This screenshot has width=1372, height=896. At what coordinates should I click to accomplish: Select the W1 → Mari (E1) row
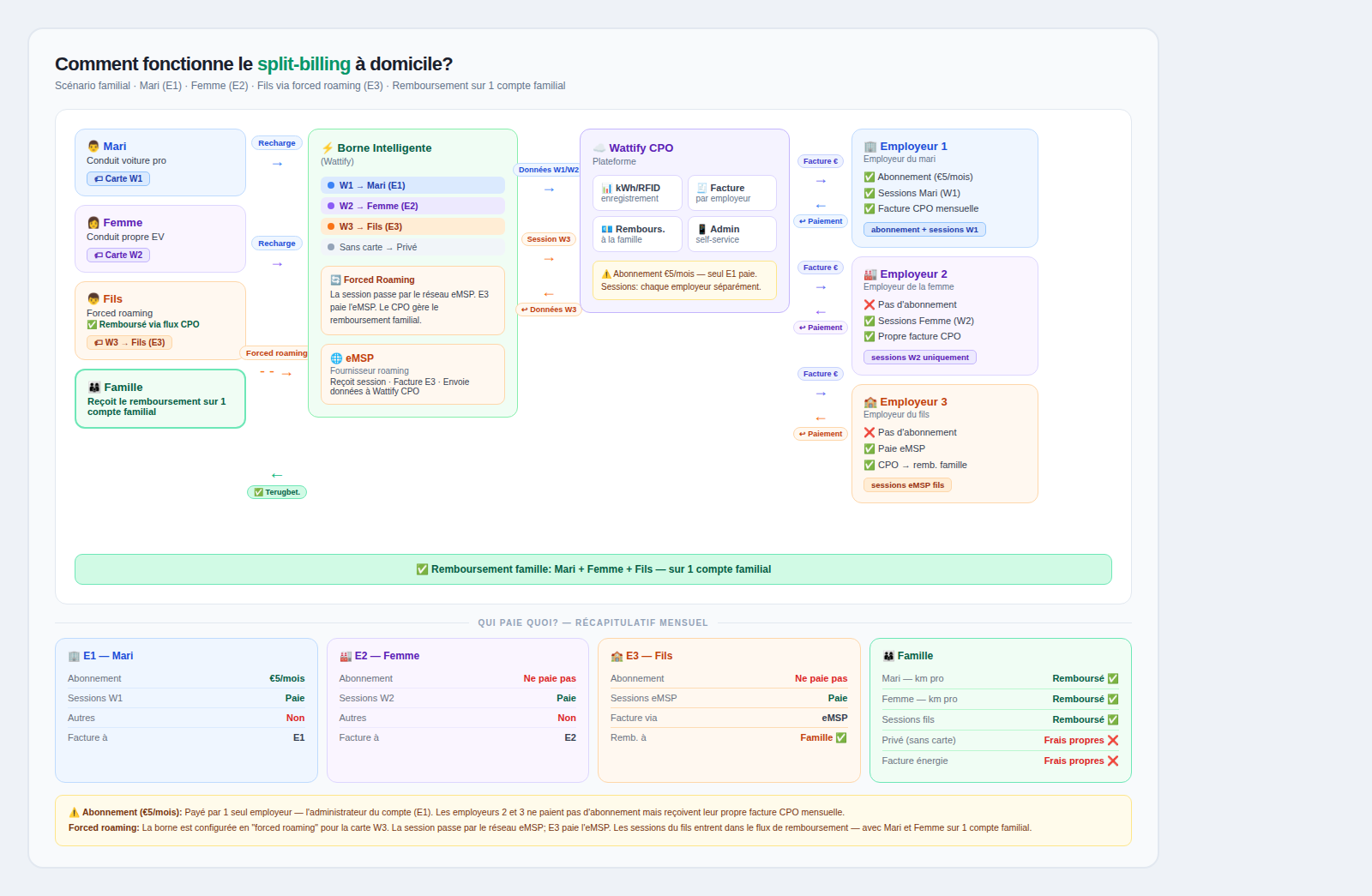click(x=412, y=185)
